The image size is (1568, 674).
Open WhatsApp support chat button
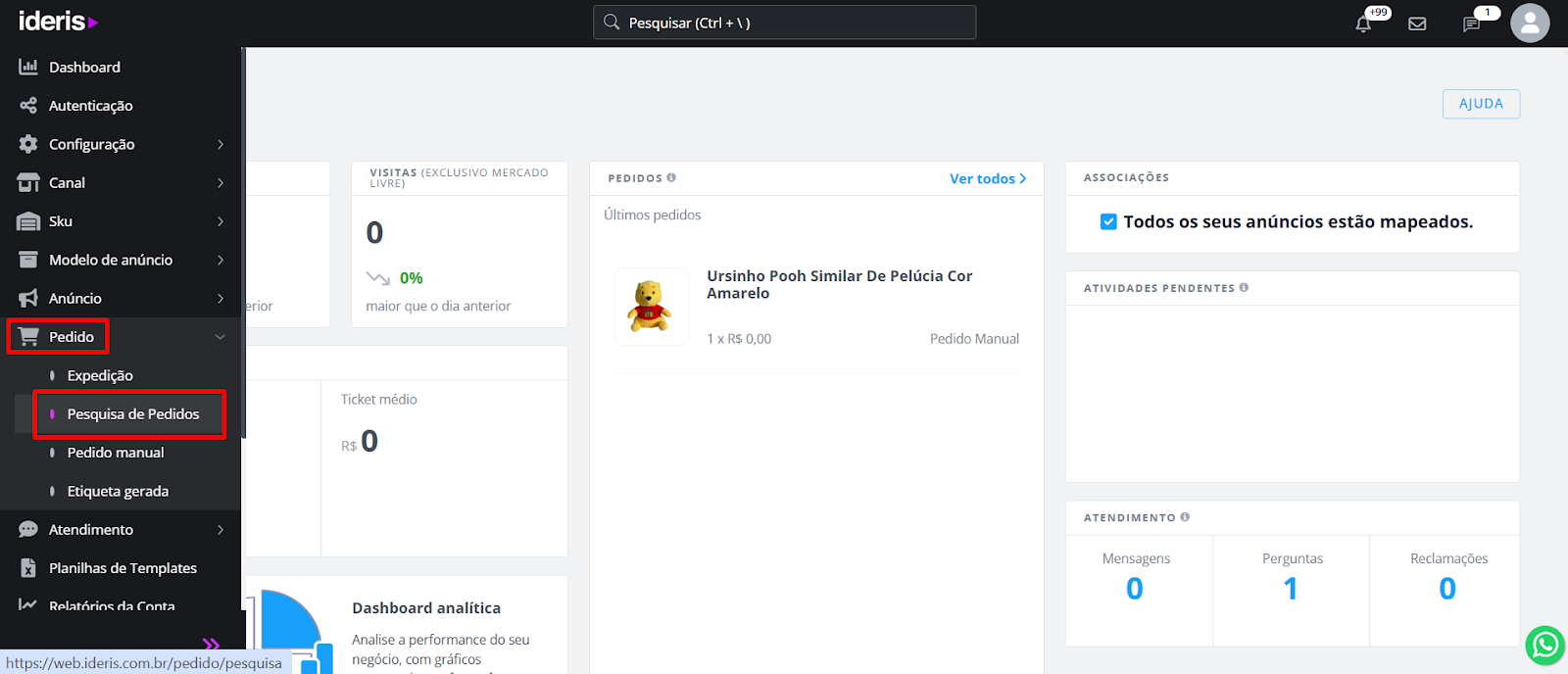coord(1545,645)
